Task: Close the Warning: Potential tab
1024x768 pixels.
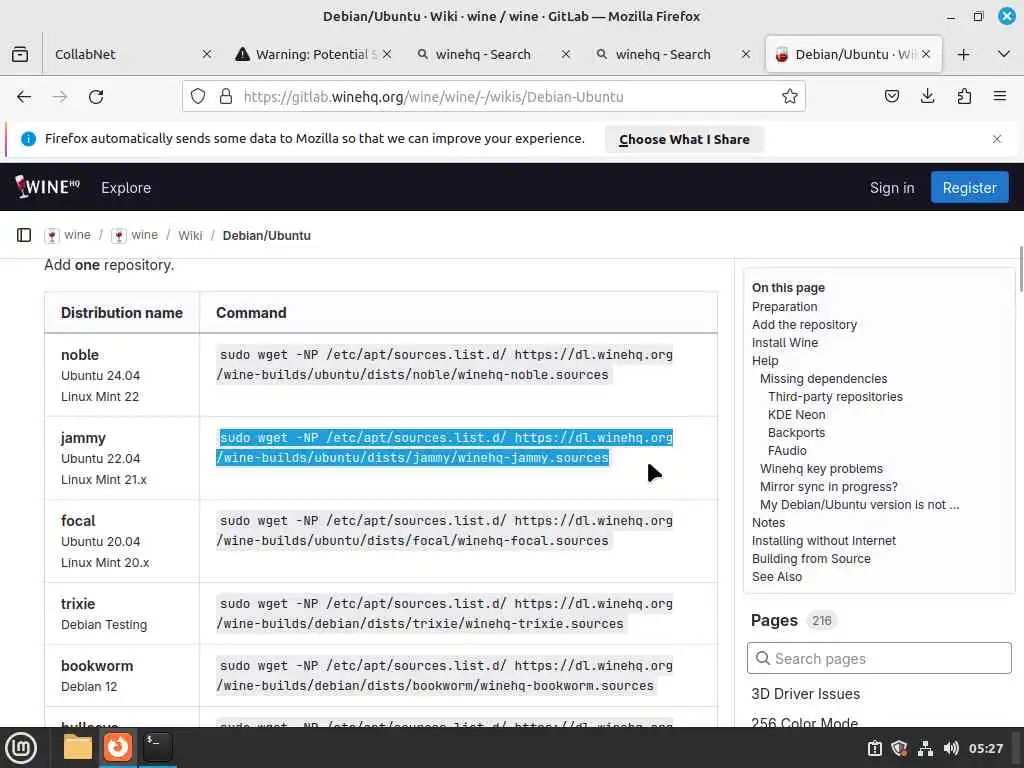Action: tap(387, 54)
